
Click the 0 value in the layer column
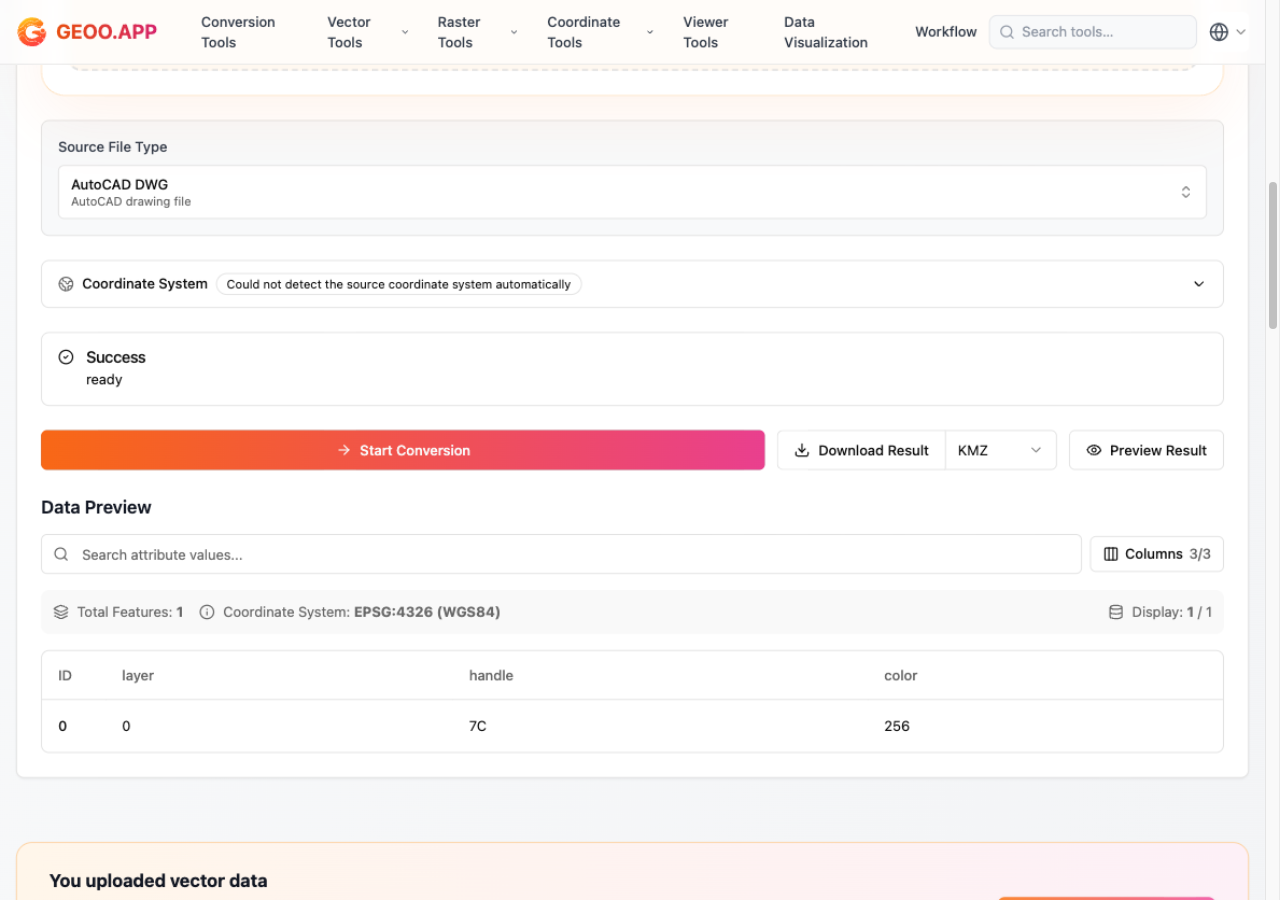[x=126, y=726]
